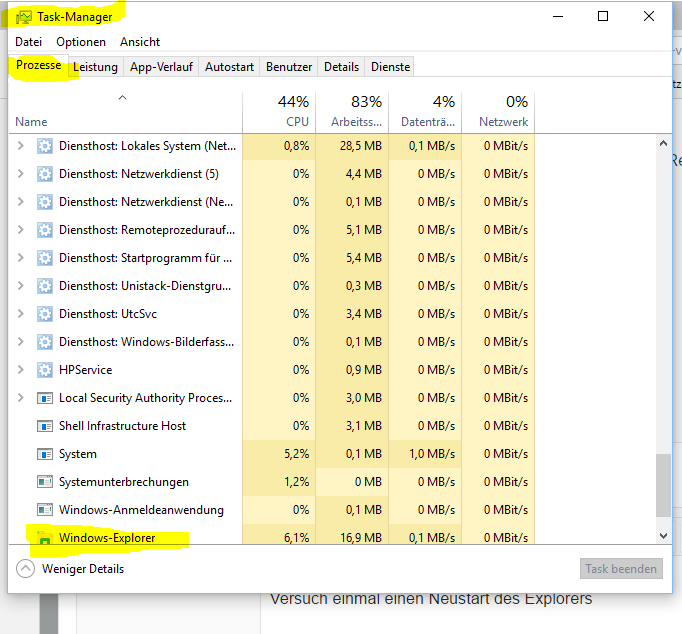Switch to the Details tab

coord(341,67)
